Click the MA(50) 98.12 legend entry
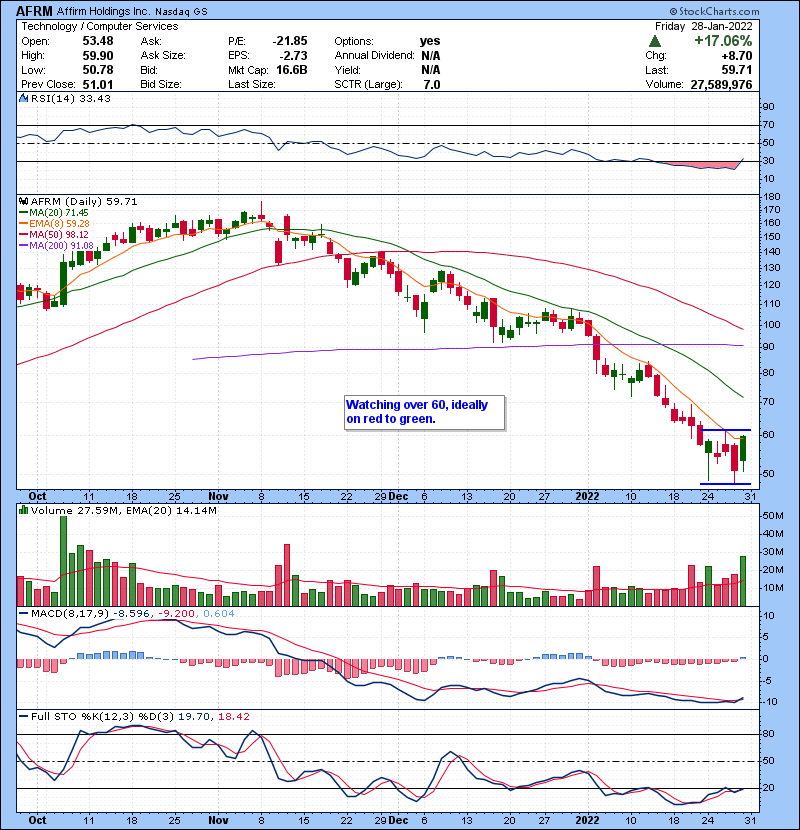800x830 pixels. click(x=54, y=234)
